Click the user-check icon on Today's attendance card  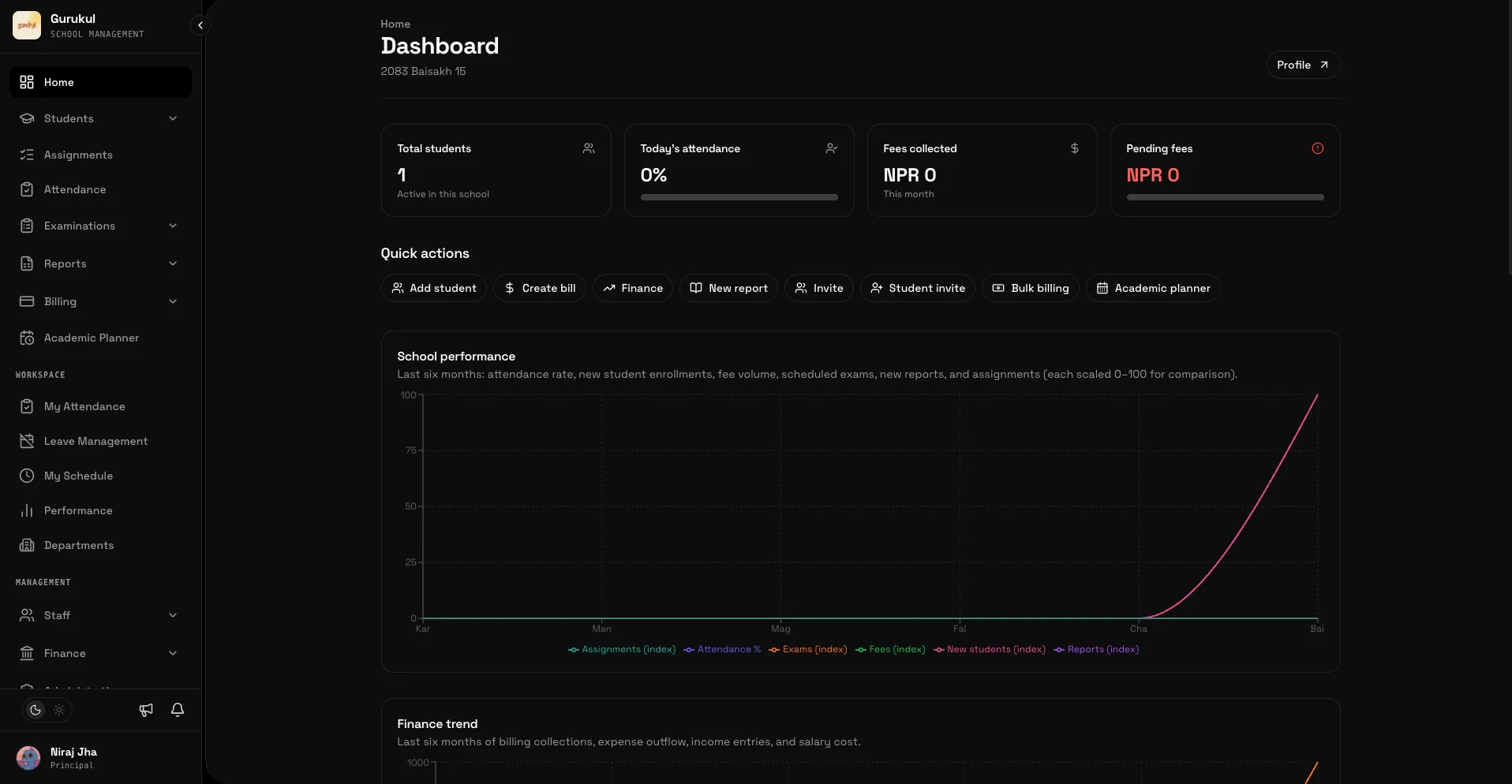[832, 148]
